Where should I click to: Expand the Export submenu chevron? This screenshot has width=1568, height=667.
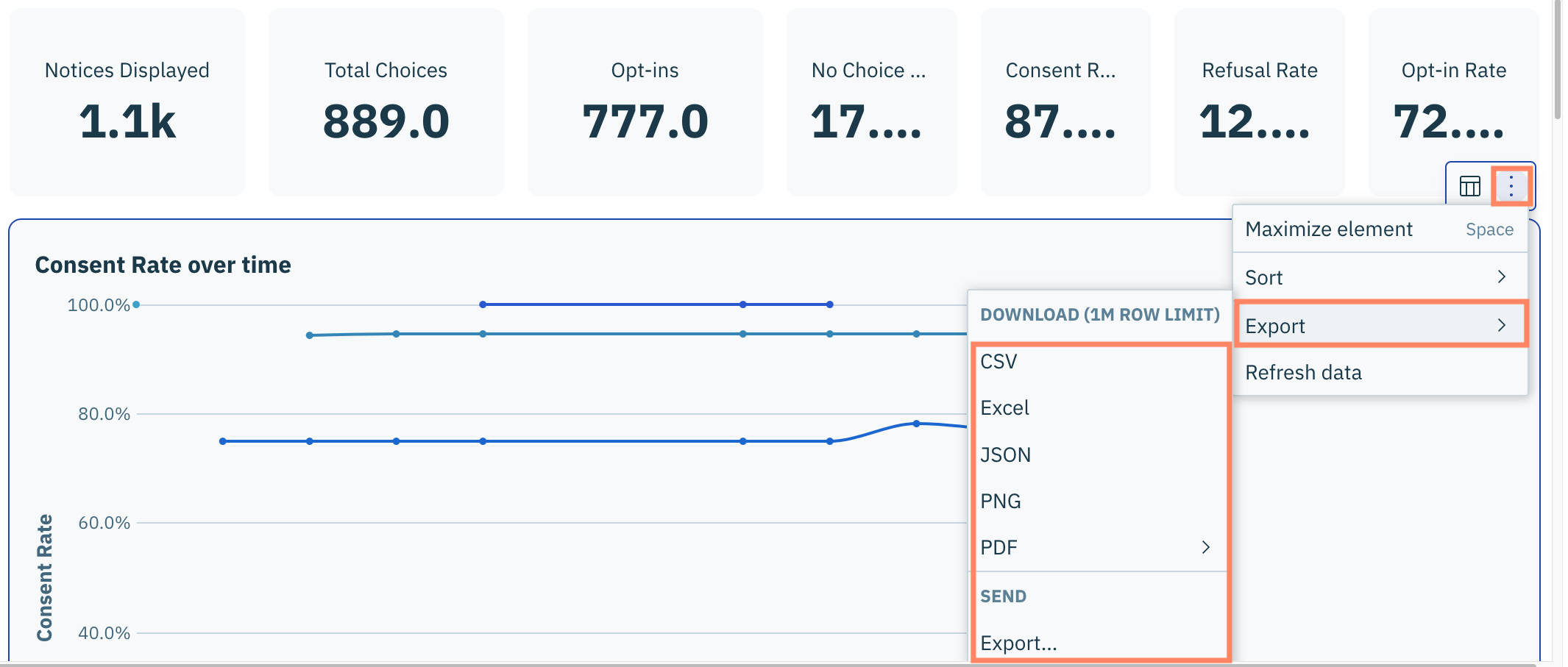tap(1501, 325)
